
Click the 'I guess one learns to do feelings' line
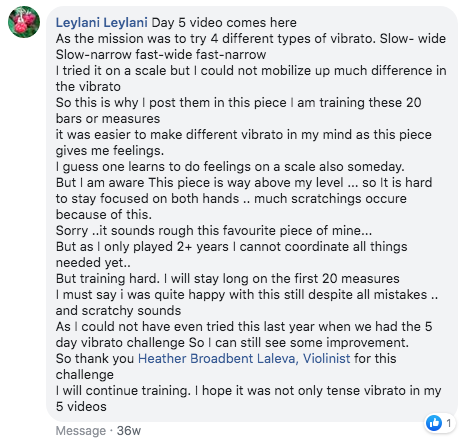tap(230, 167)
